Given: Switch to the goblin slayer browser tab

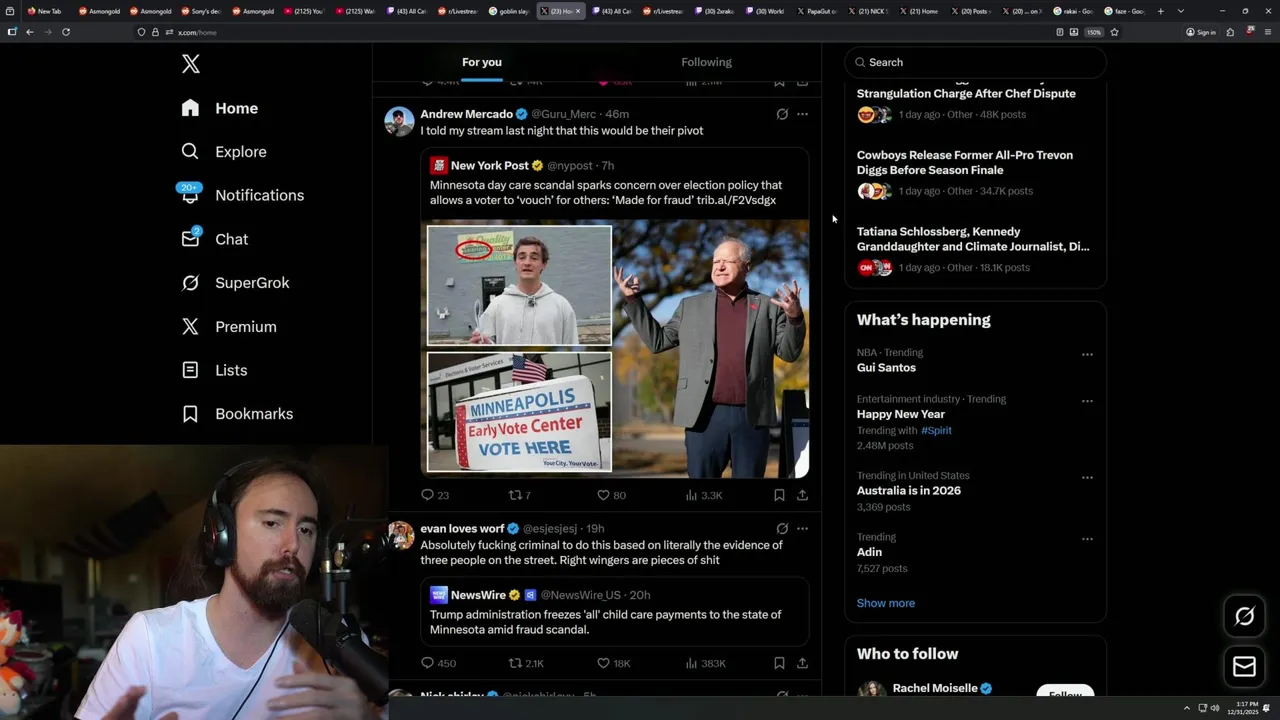Looking at the screenshot, I should (509, 11).
